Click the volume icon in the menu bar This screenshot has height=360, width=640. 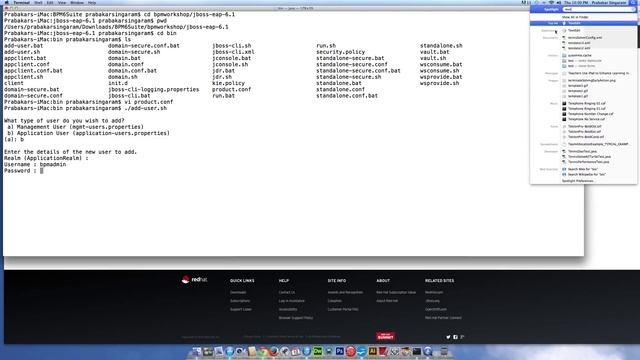pyautogui.click(x=559, y=2)
